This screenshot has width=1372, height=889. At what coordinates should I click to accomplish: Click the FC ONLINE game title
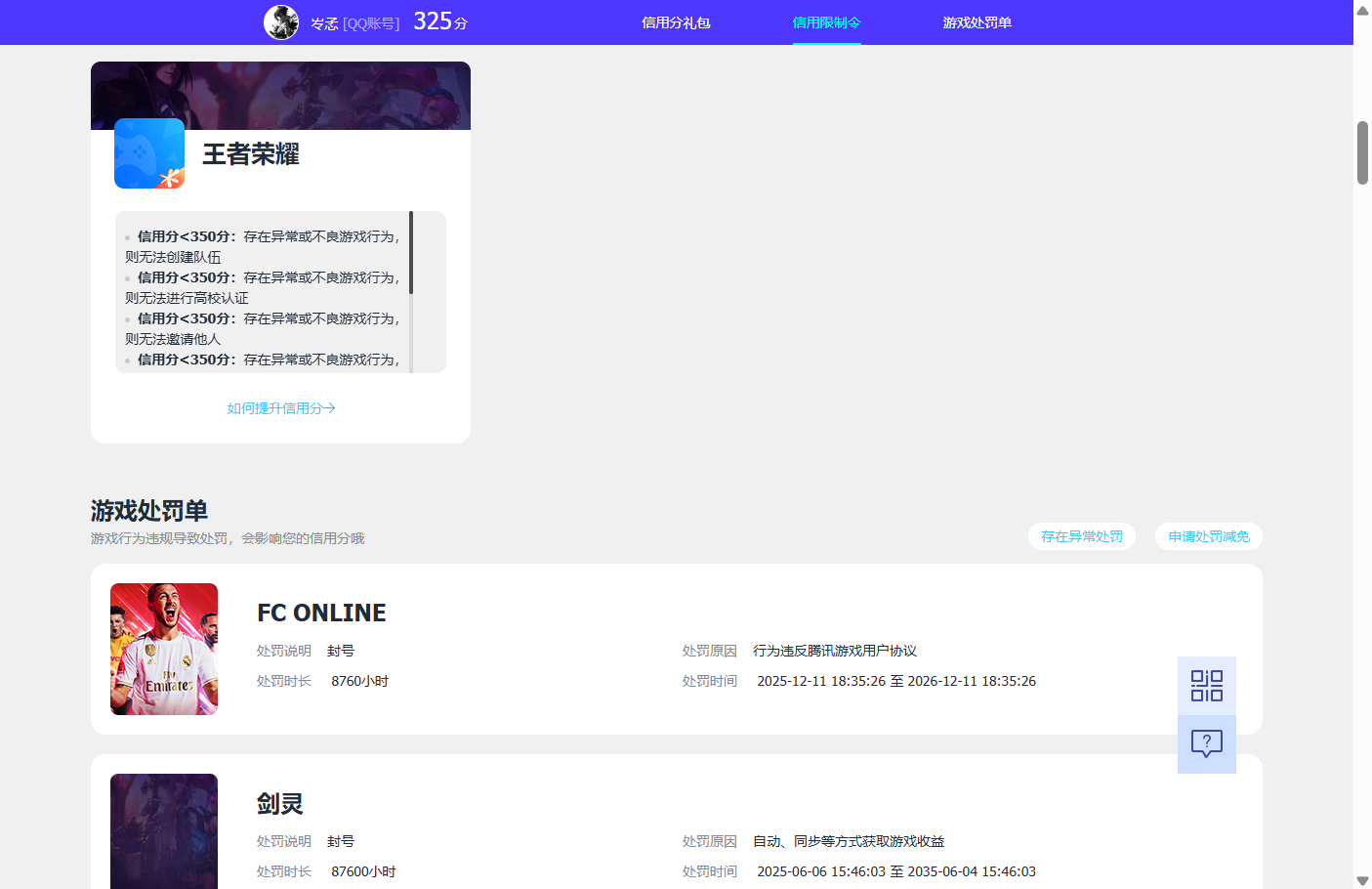321,613
